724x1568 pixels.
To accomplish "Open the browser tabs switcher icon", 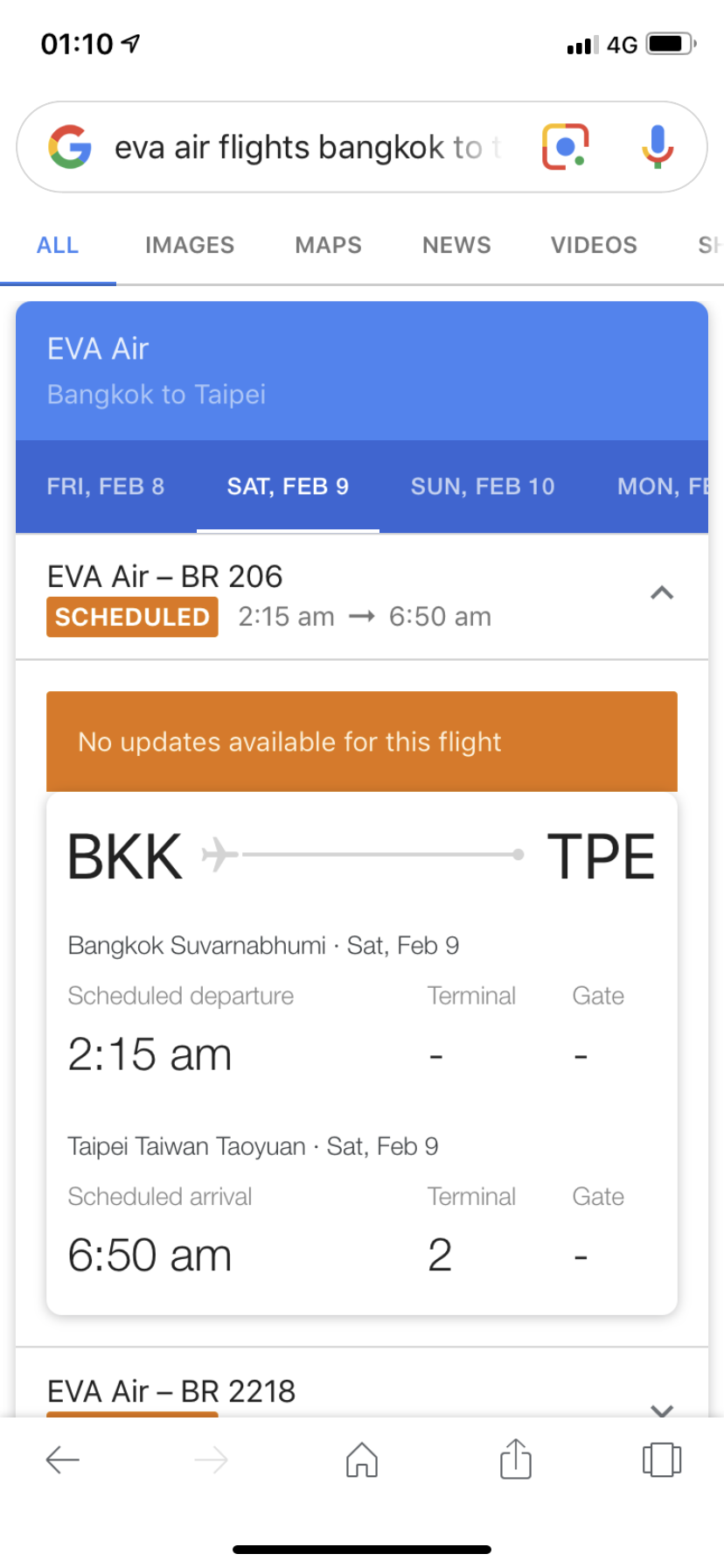I will [662, 1459].
